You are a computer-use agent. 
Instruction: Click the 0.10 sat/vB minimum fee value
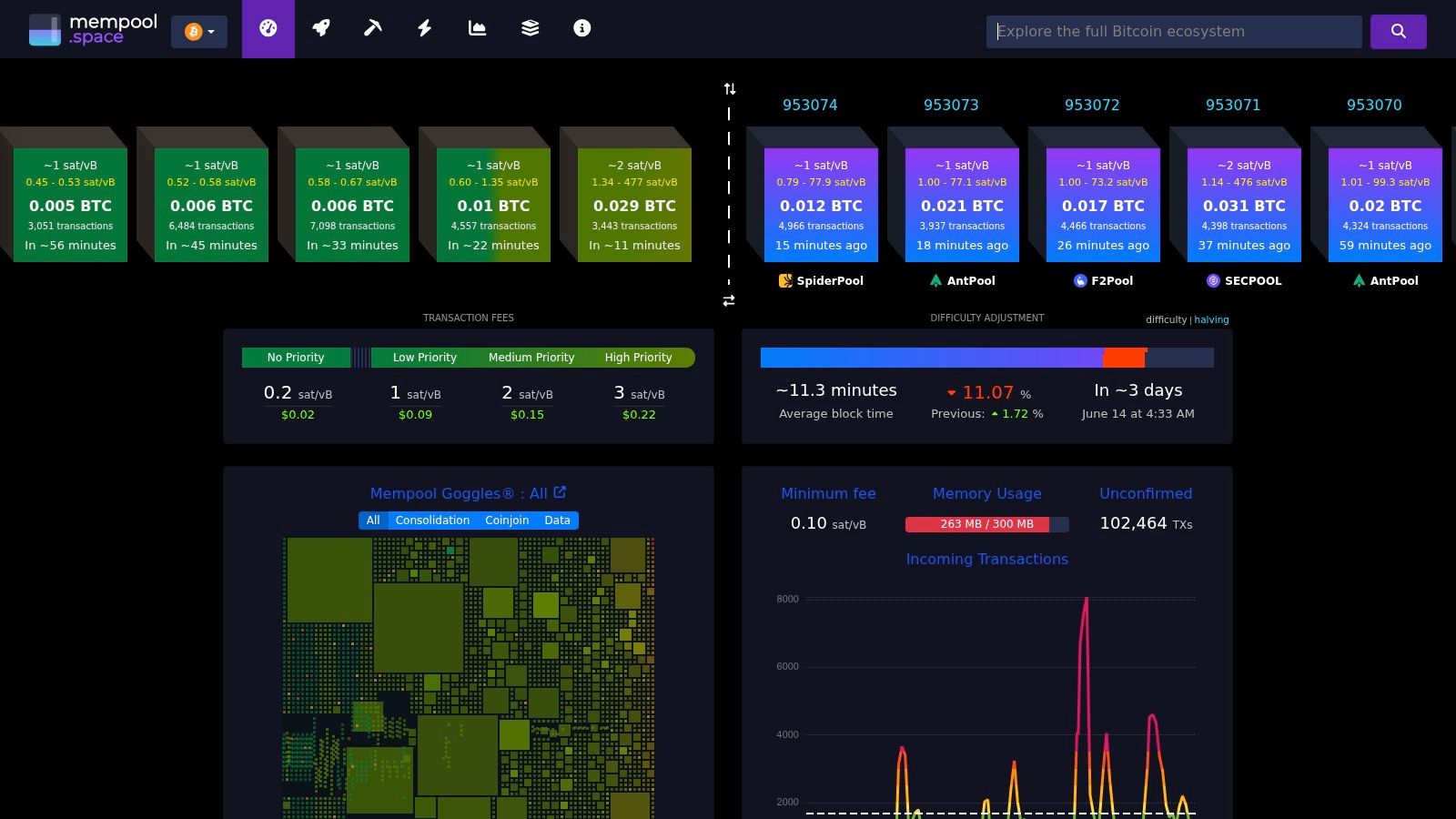(x=828, y=523)
